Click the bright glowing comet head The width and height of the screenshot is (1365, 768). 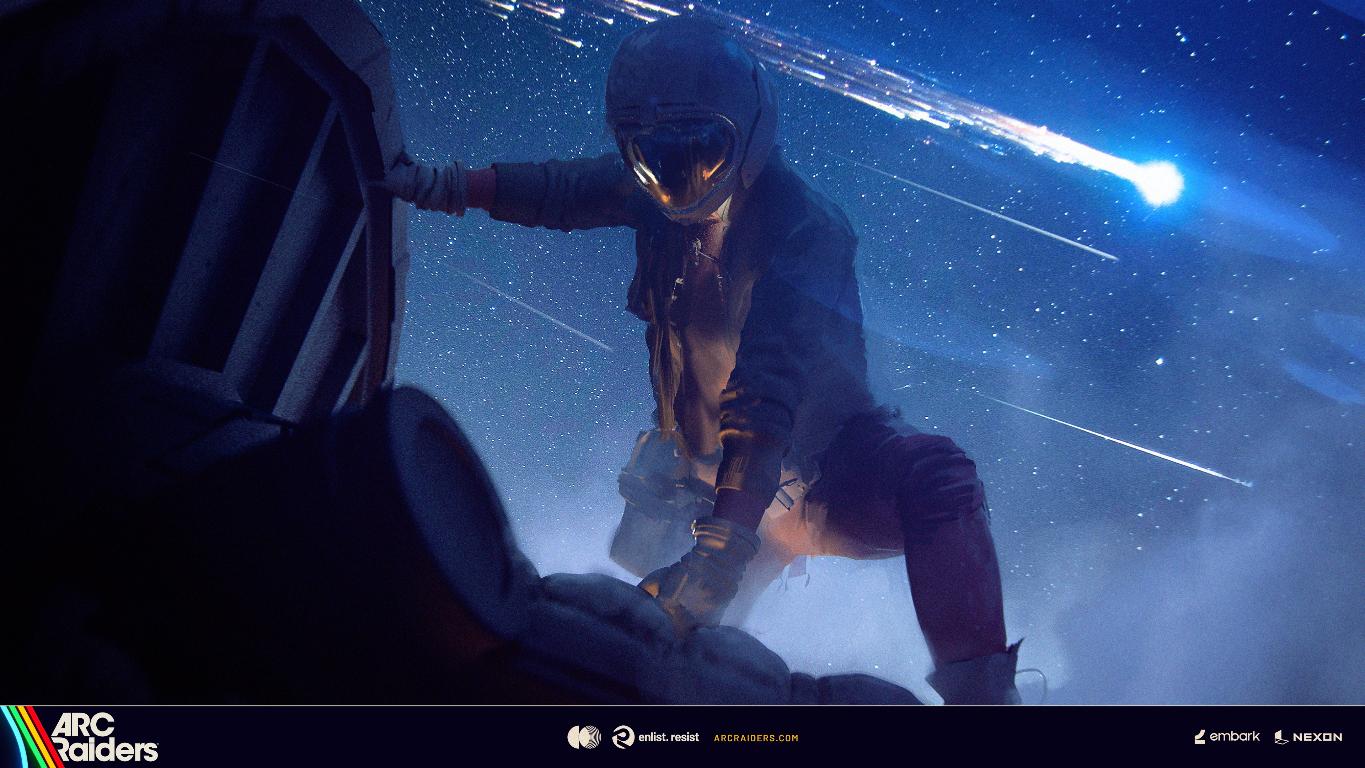(1158, 183)
